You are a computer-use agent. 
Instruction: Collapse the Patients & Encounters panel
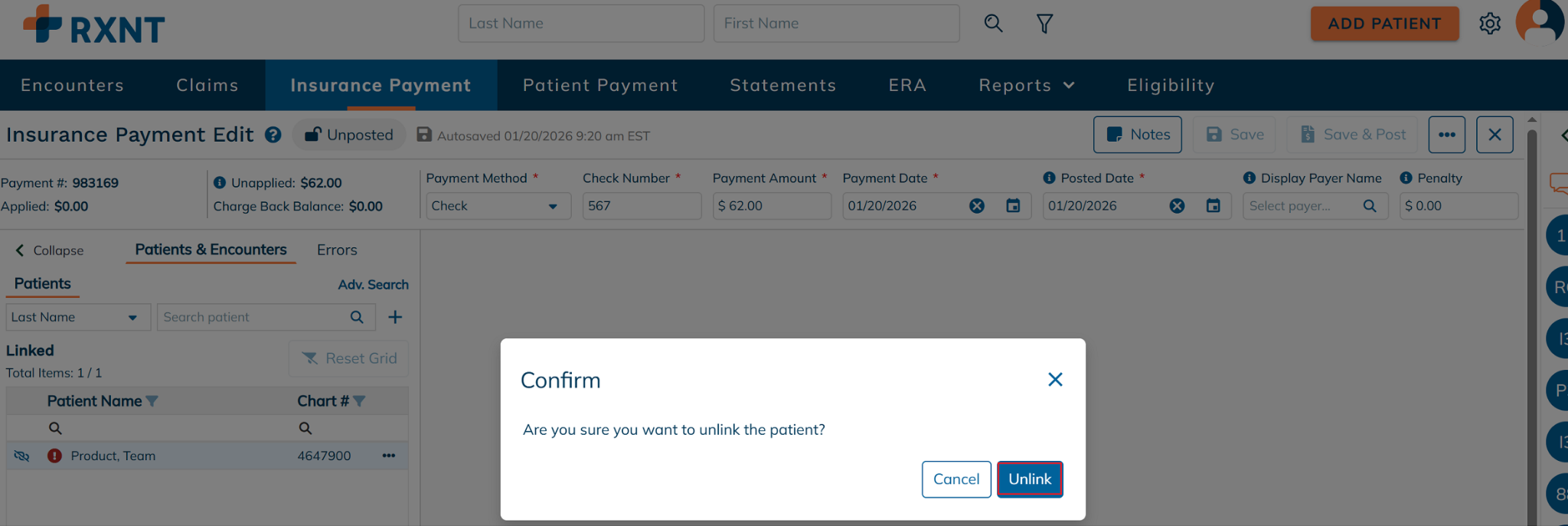point(49,250)
